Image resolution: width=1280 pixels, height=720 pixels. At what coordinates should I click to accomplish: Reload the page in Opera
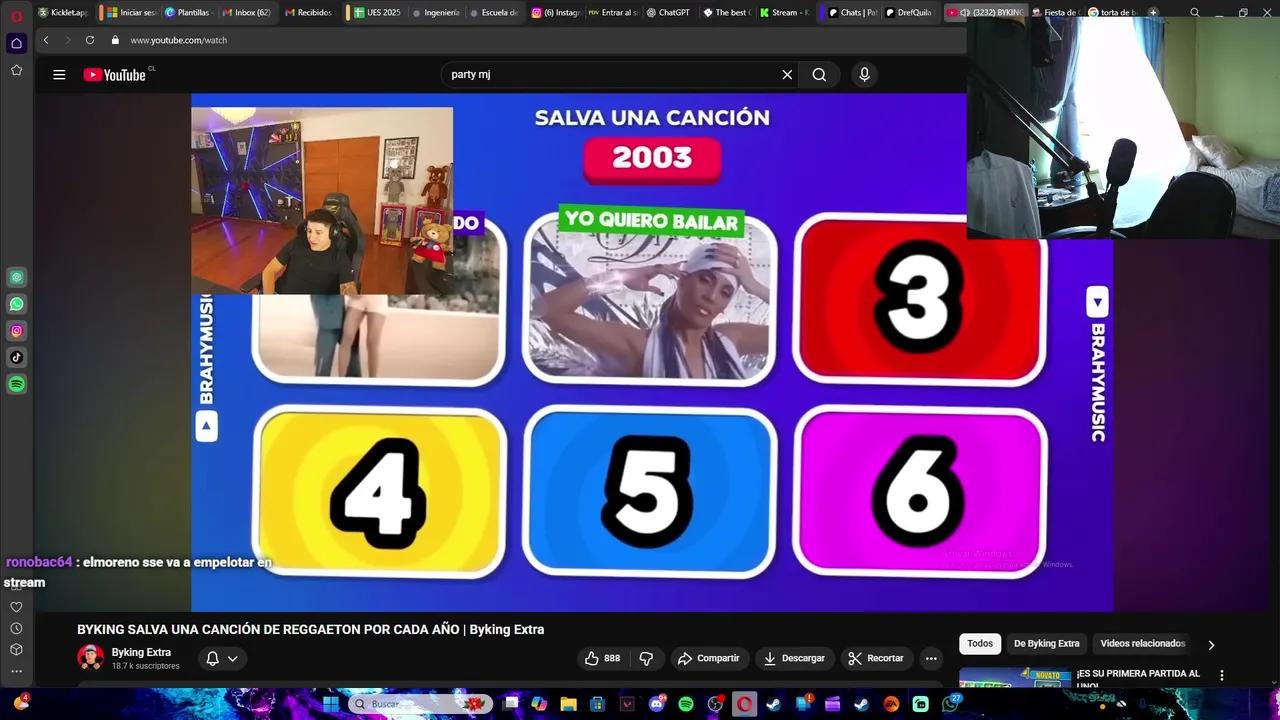(x=90, y=40)
